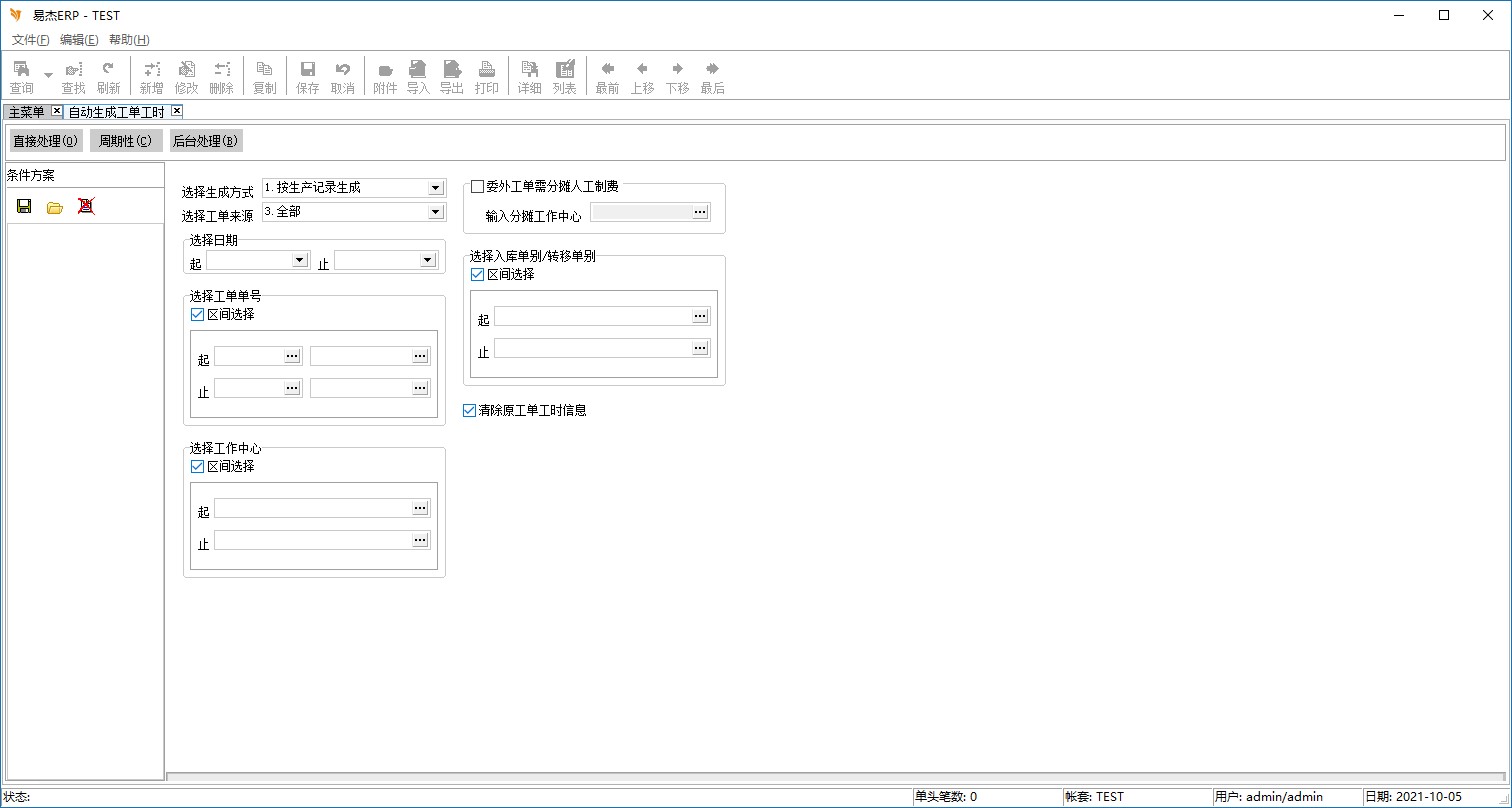Click the 后台处理 button
Image resolution: width=1512 pixels, height=808 pixels.
[x=205, y=141]
